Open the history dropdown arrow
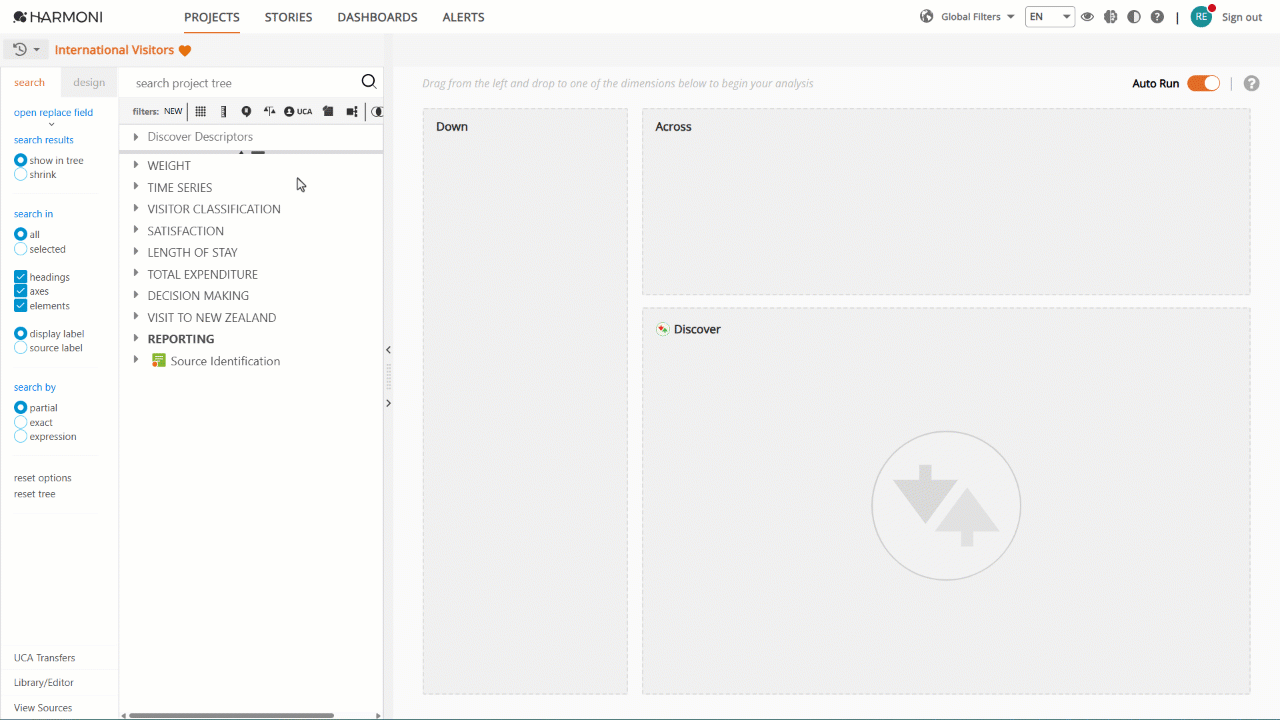 (37, 50)
